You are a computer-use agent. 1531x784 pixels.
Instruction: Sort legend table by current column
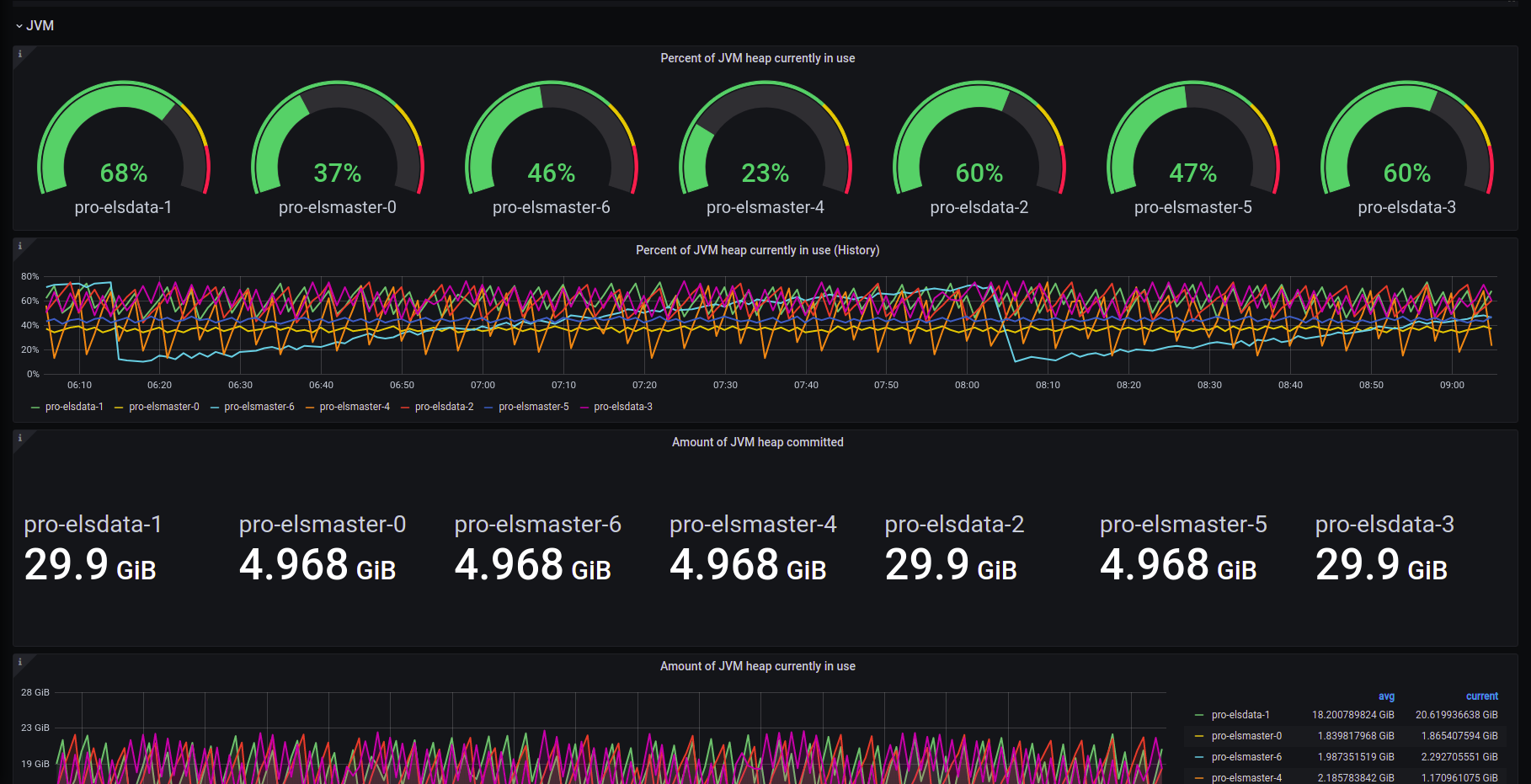(x=1481, y=696)
